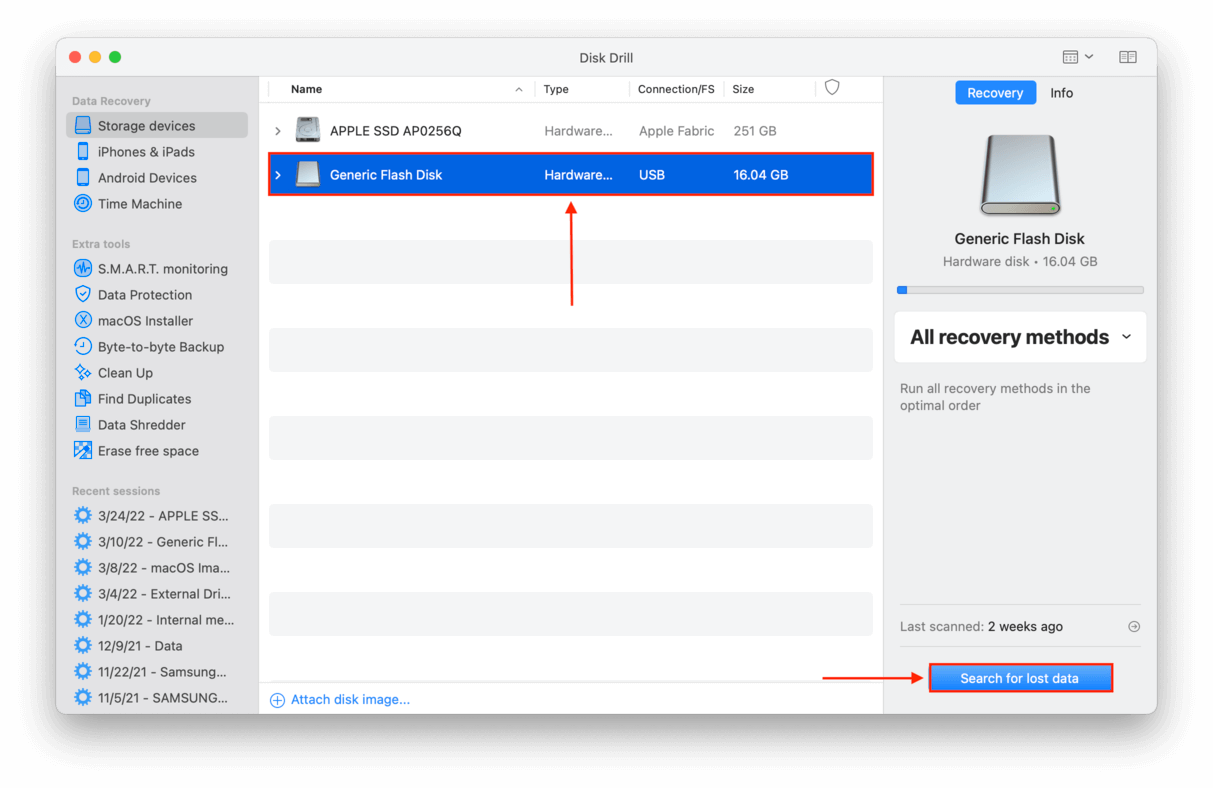Click the Attach disk image link

(350, 700)
